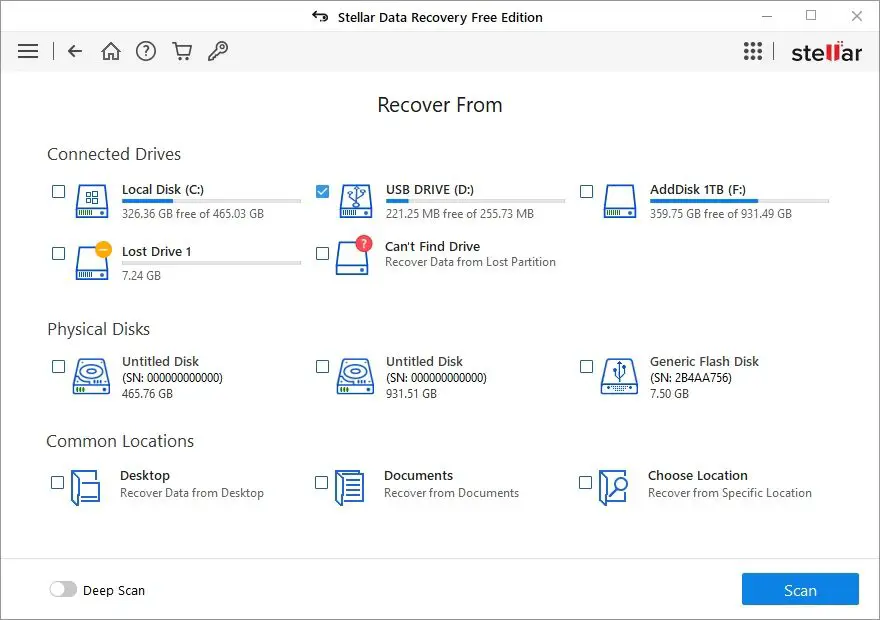880x620 pixels.
Task: Click the AddDisk 1TB (F:) usage bar
Action: pos(739,201)
